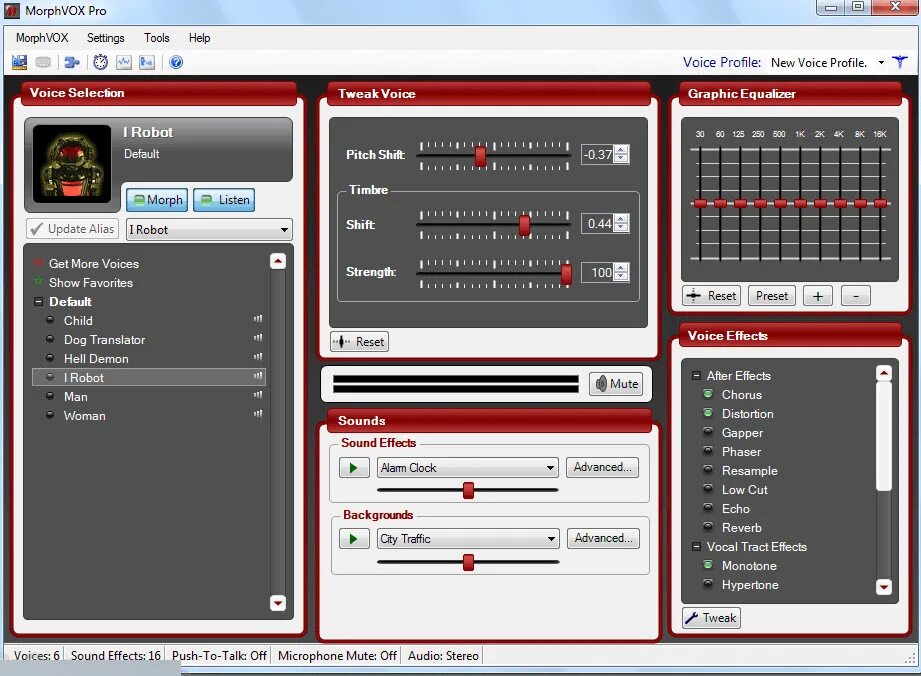This screenshot has width=921, height=676.
Task: Enable the Resample effect
Action: (708, 470)
